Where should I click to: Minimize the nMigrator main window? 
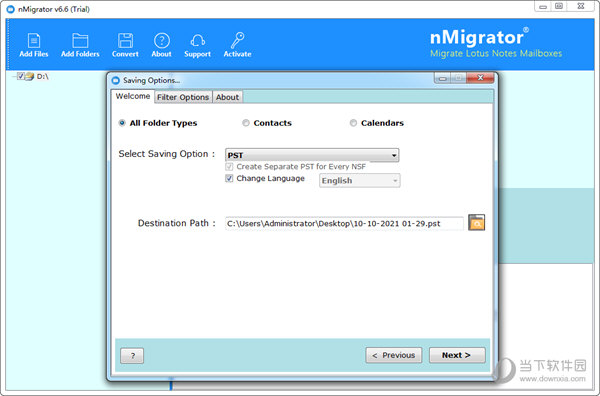pyautogui.click(x=543, y=6)
